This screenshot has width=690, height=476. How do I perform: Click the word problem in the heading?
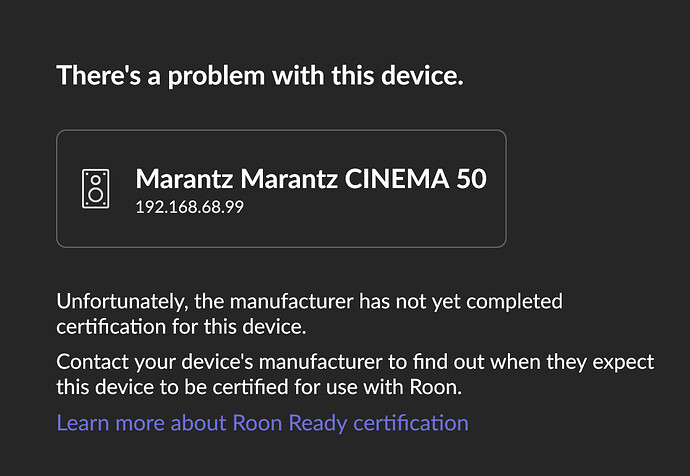pos(216,77)
